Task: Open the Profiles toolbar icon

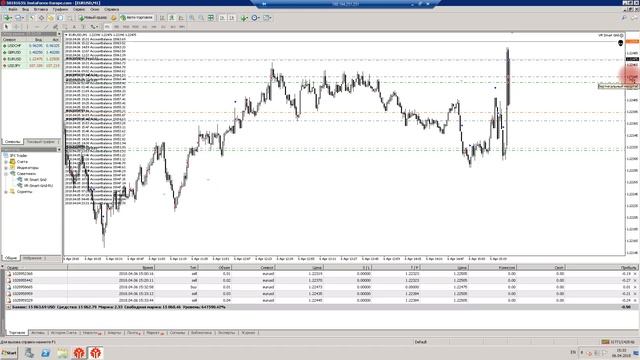Action: (x=19, y=18)
